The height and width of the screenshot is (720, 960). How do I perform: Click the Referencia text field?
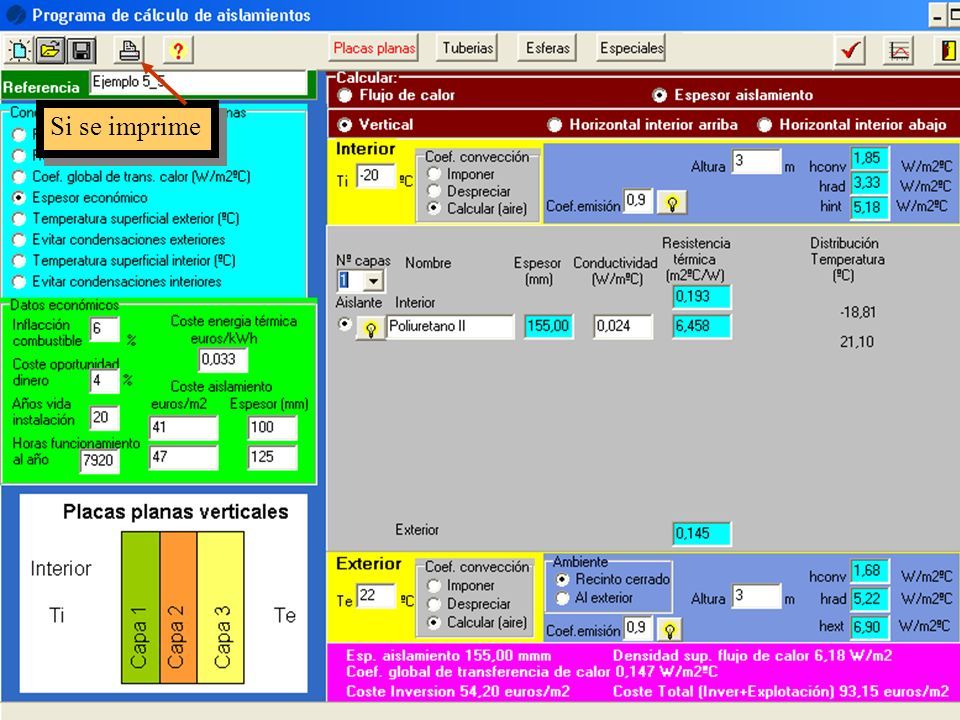[198, 83]
